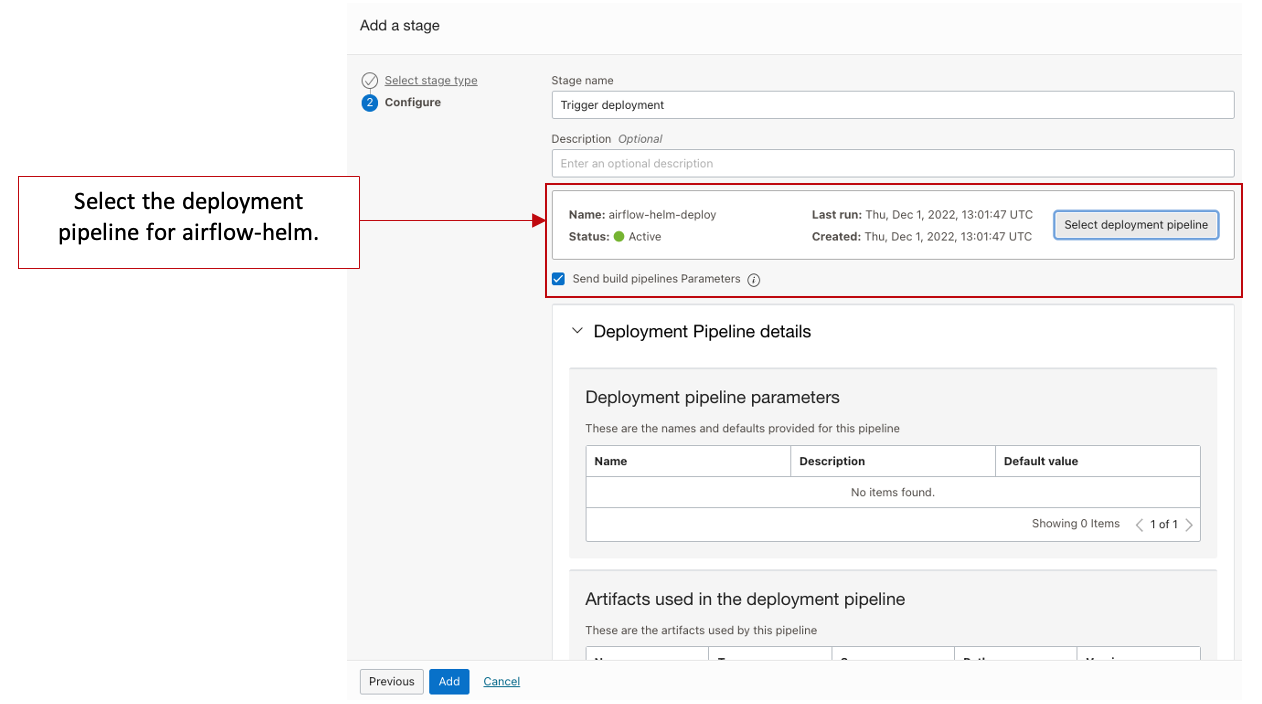Go to next page of parameters table
1262x704 pixels.
(x=1189, y=525)
